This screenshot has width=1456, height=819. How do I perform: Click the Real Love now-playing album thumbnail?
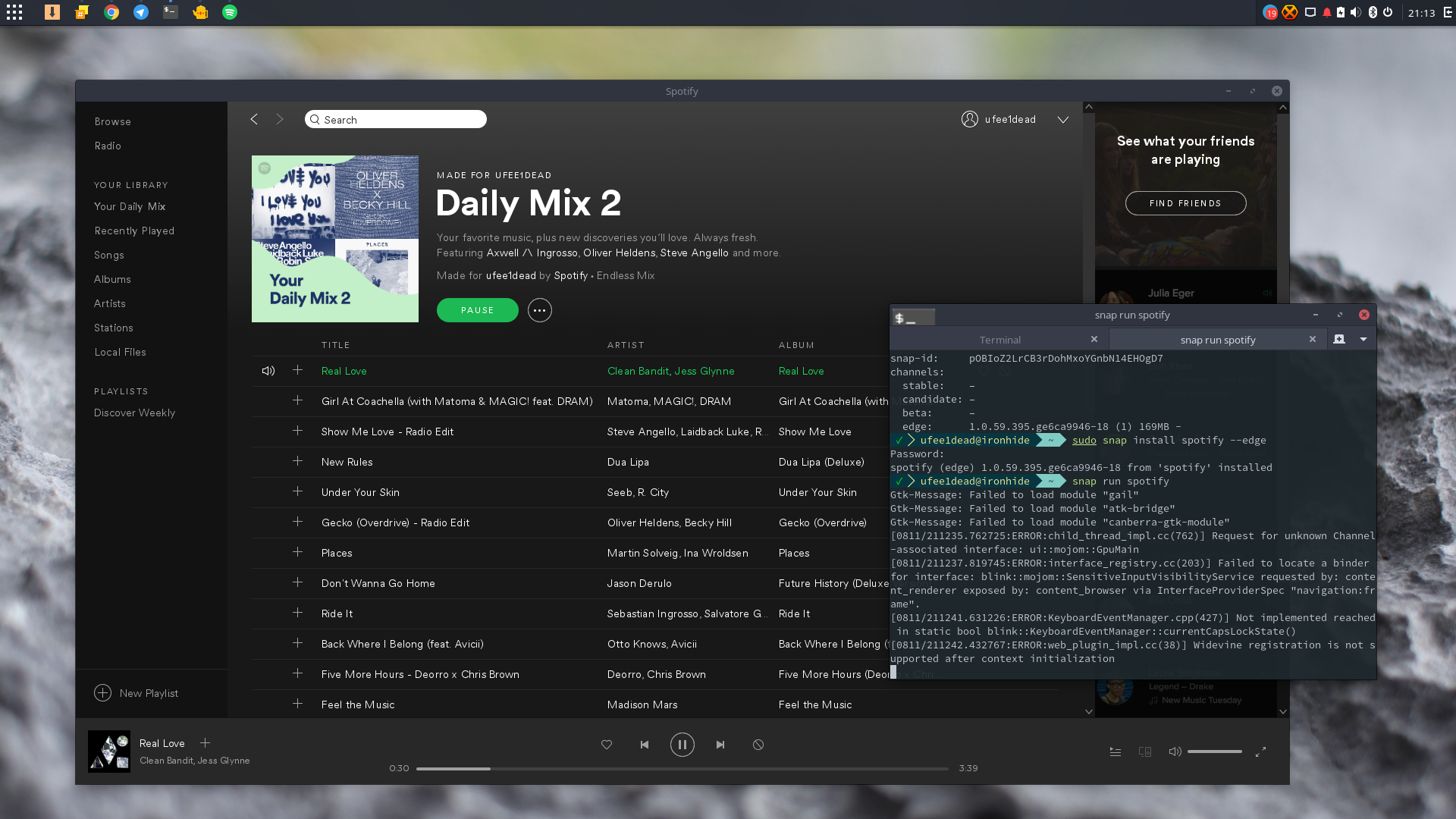click(x=109, y=752)
